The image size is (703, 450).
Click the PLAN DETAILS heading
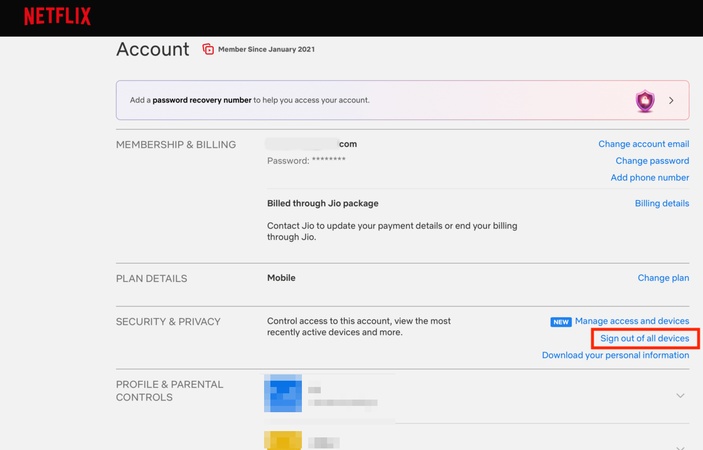[152, 278]
